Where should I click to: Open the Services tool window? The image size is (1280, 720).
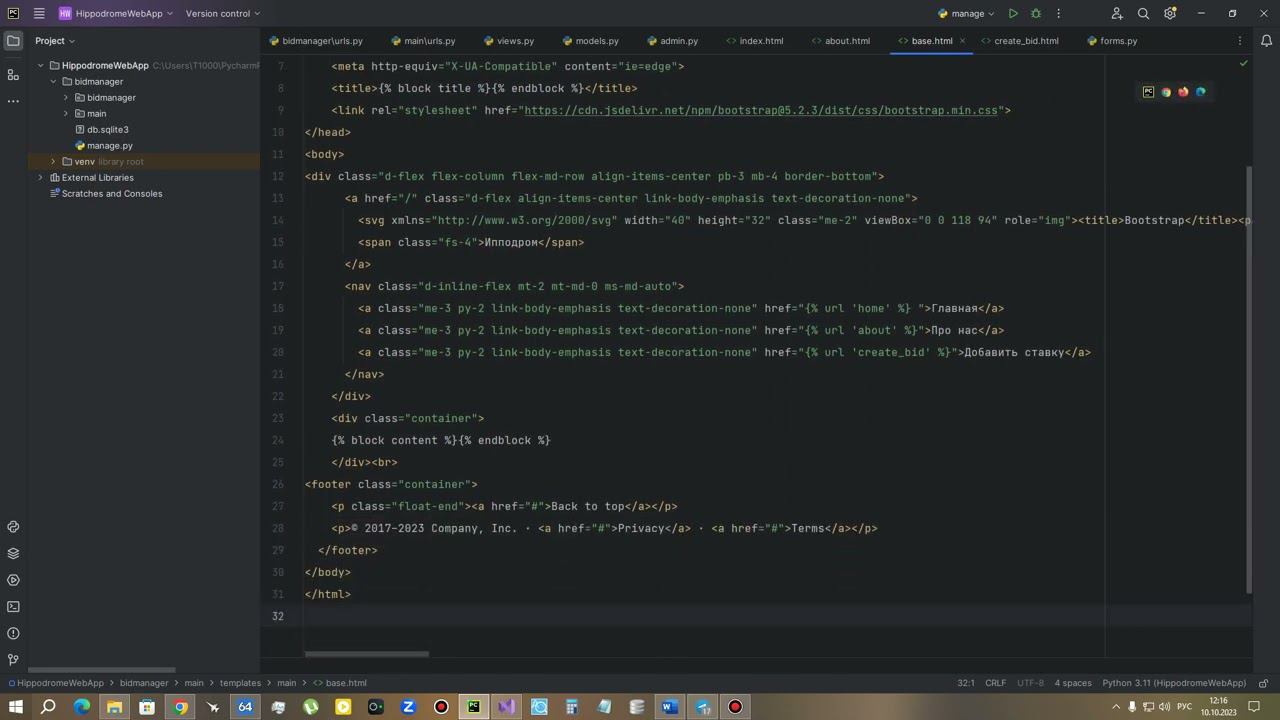pyautogui.click(x=13, y=580)
